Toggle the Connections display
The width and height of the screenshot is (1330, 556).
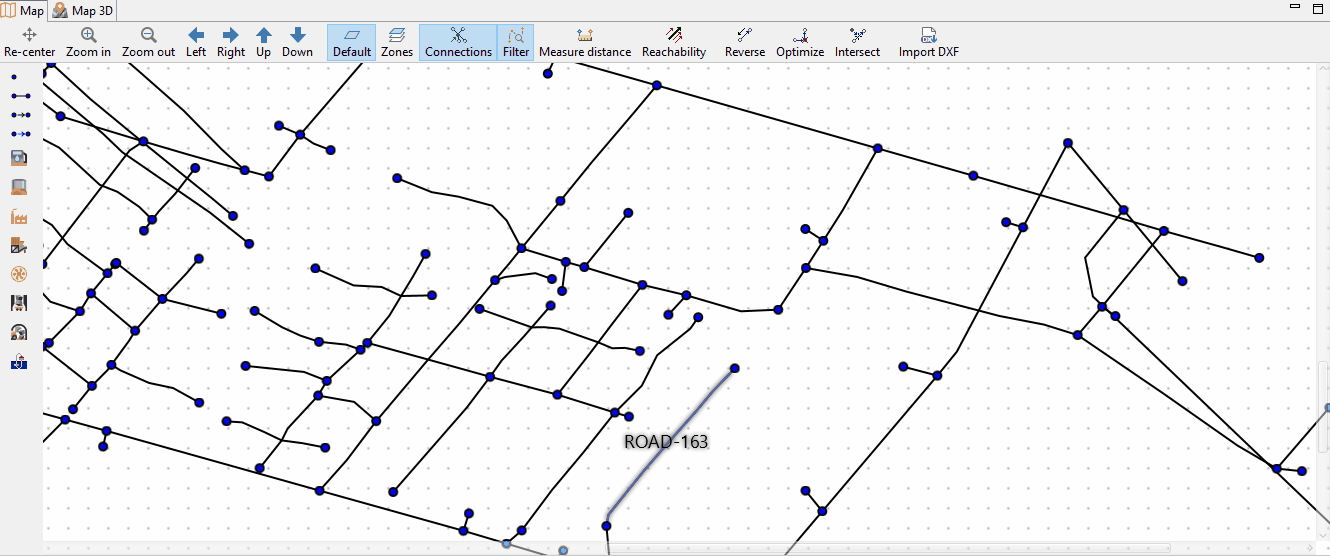(x=458, y=43)
